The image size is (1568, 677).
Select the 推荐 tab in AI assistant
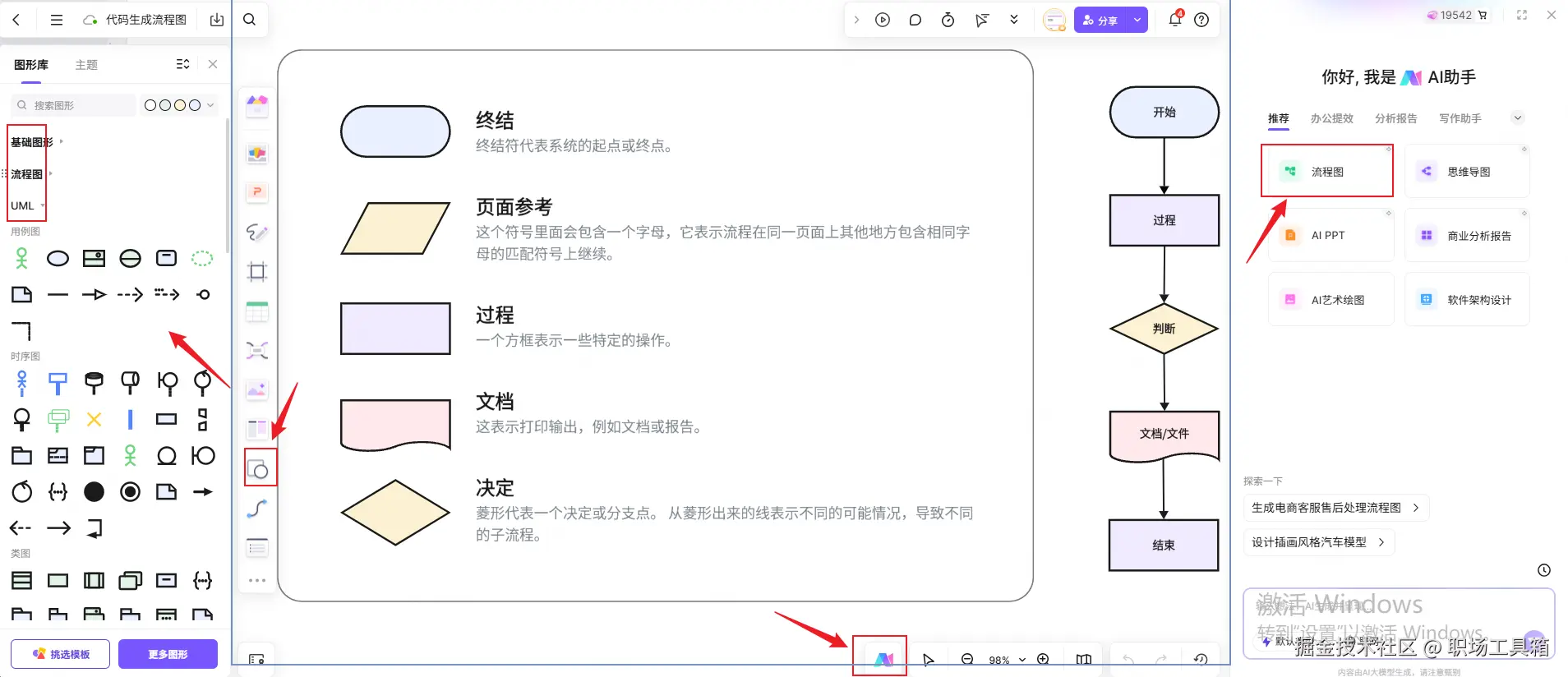1279,118
